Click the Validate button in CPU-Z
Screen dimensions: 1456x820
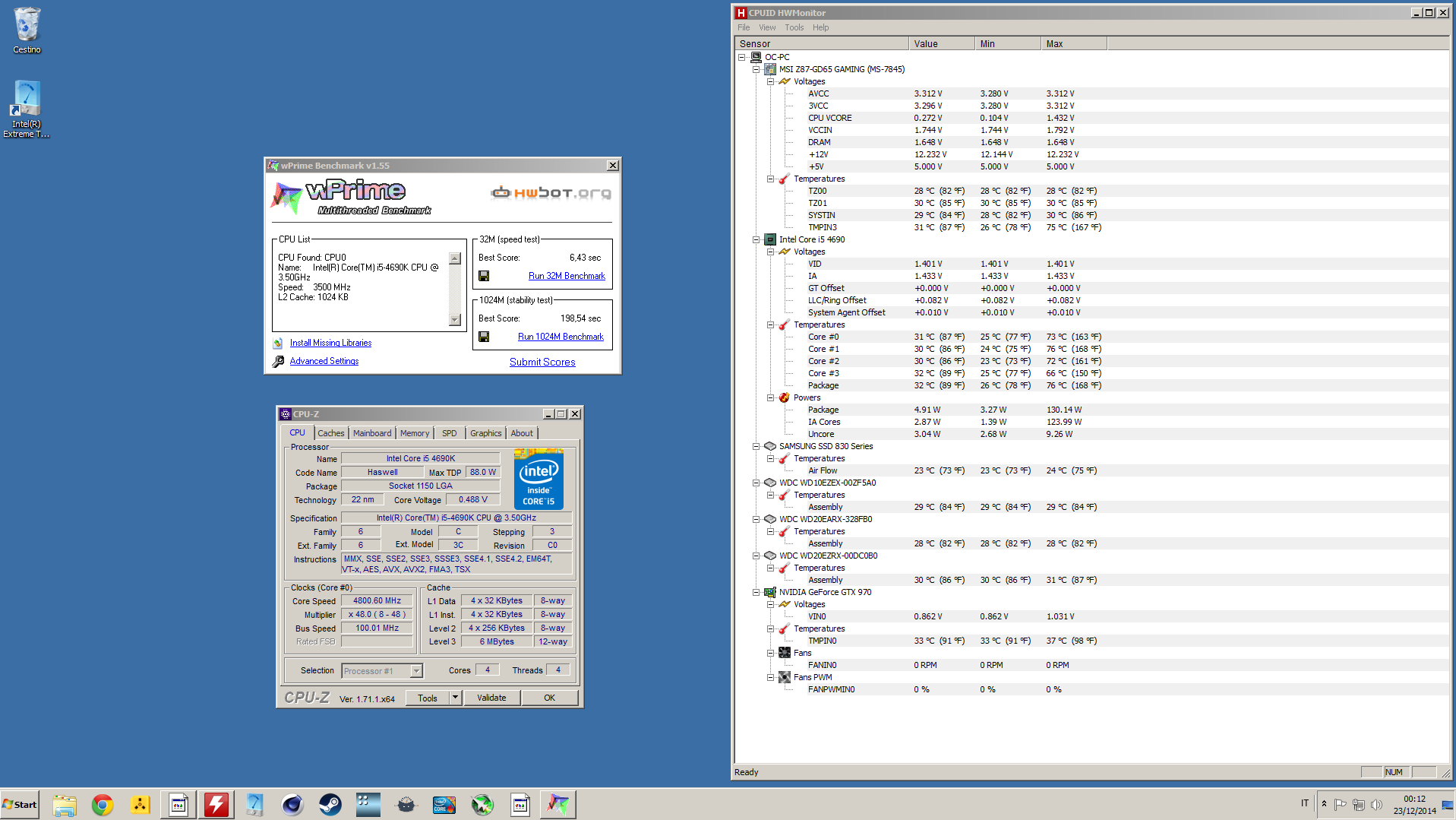click(491, 698)
